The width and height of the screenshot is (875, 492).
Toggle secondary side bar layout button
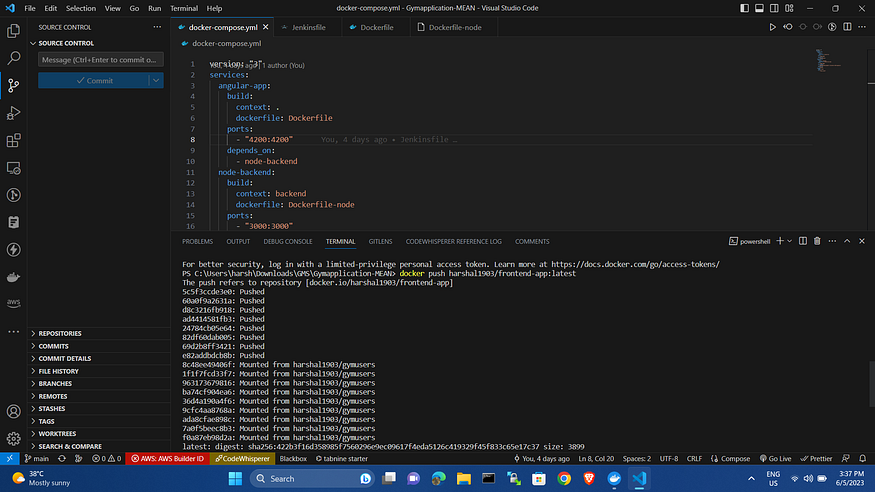coord(775,8)
